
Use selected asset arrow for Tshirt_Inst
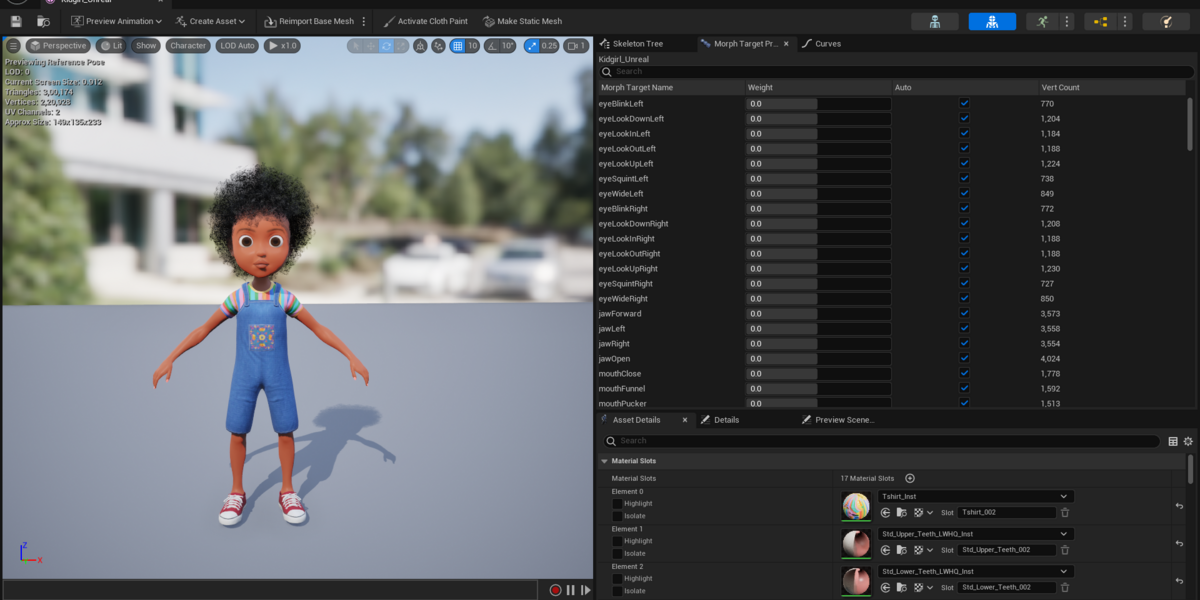pos(886,513)
